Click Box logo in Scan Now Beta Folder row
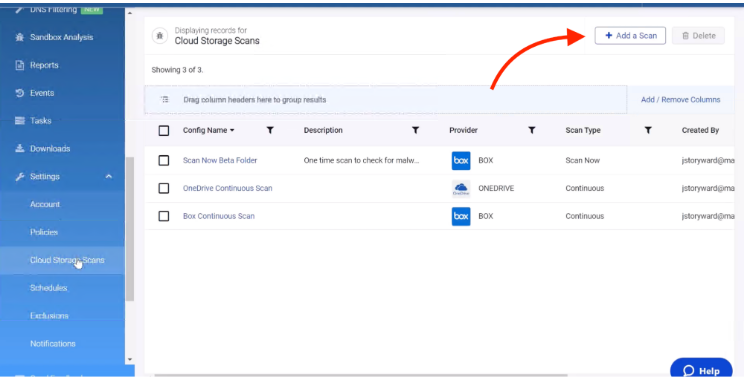744x377 pixels. (x=461, y=161)
